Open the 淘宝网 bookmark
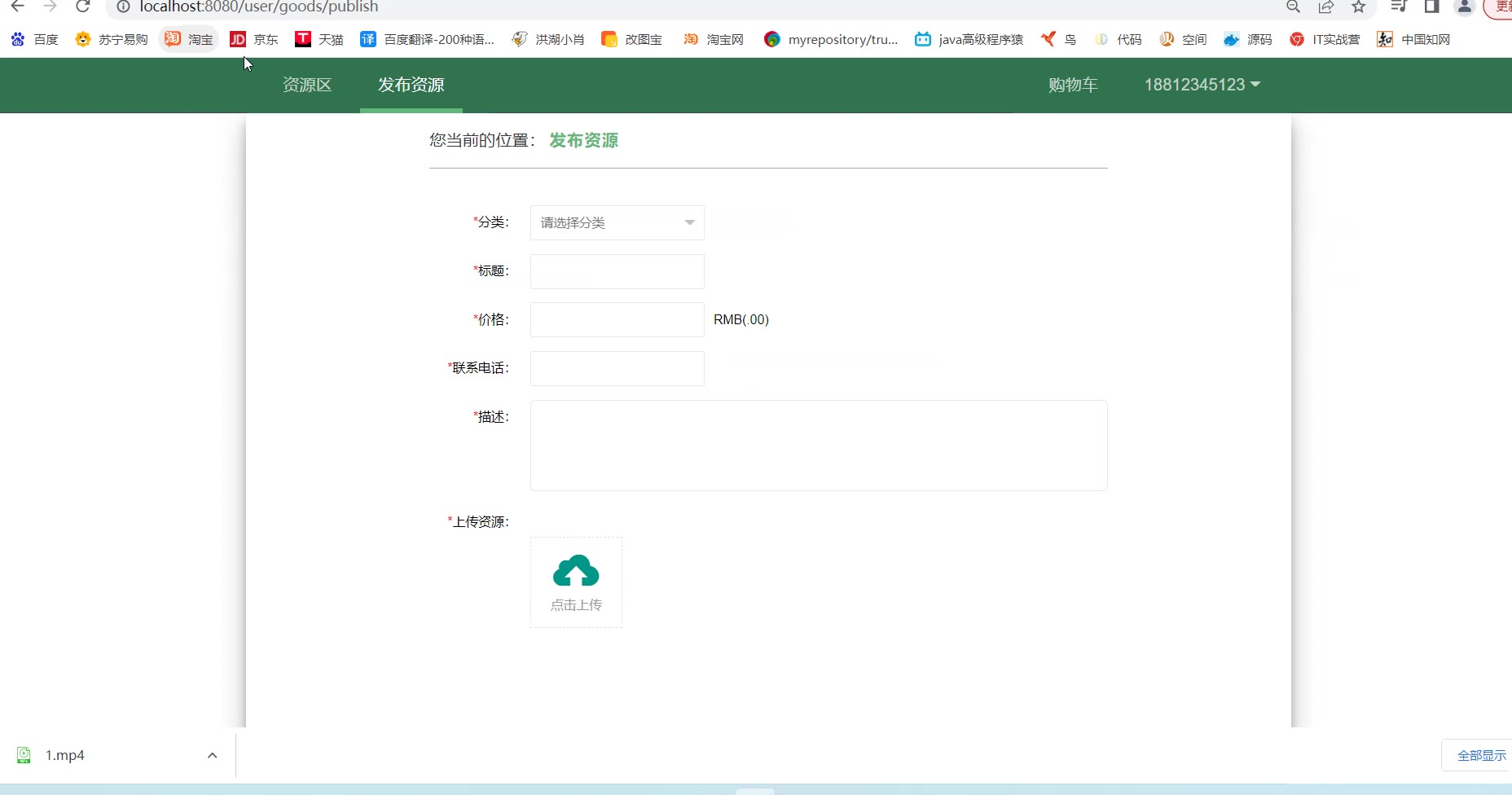Image resolution: width=1512 pixels, height=795 pixels. pyautogui.click(x=714, y=39)
